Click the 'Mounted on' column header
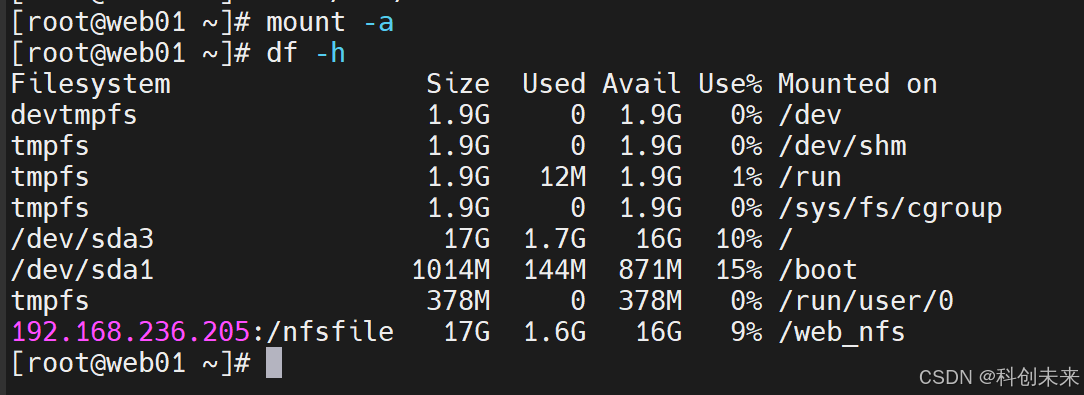Image resolution: width=1084 pixels, height=395 pixels. click(857, 84)
